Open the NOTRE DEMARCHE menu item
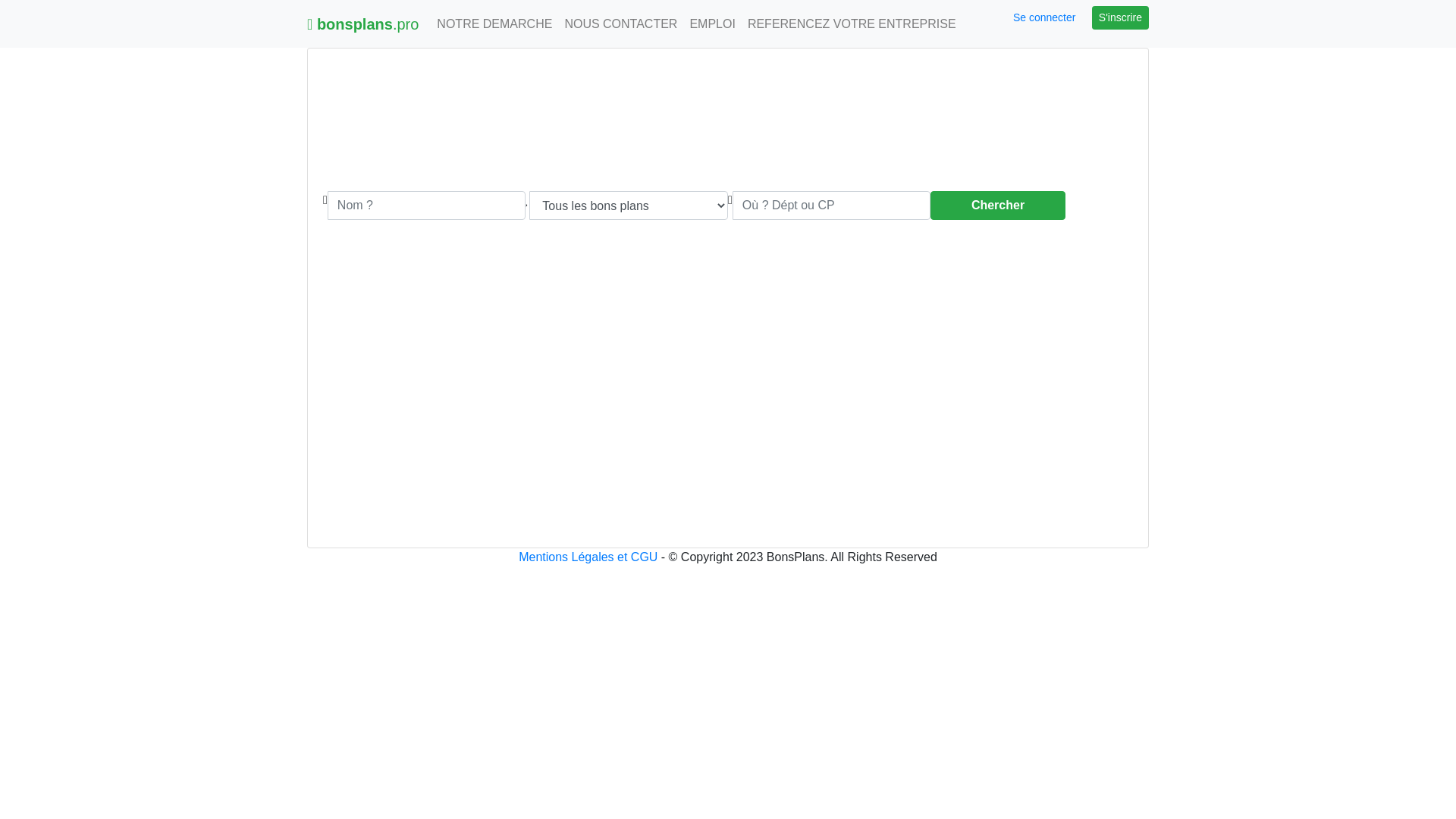 494,24
